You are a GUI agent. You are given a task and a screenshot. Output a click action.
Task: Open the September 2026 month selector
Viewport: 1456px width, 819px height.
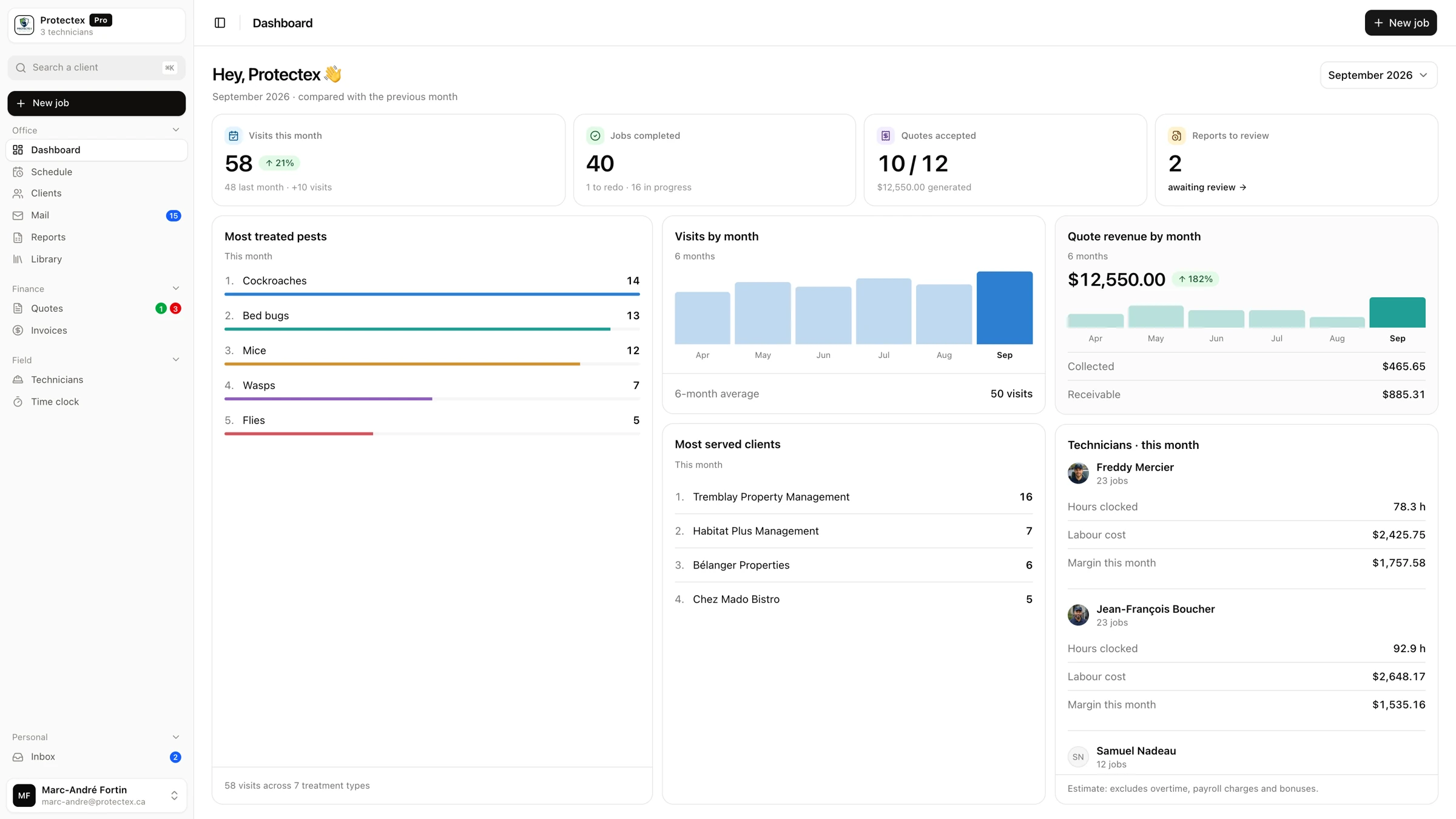point(1378,75)
